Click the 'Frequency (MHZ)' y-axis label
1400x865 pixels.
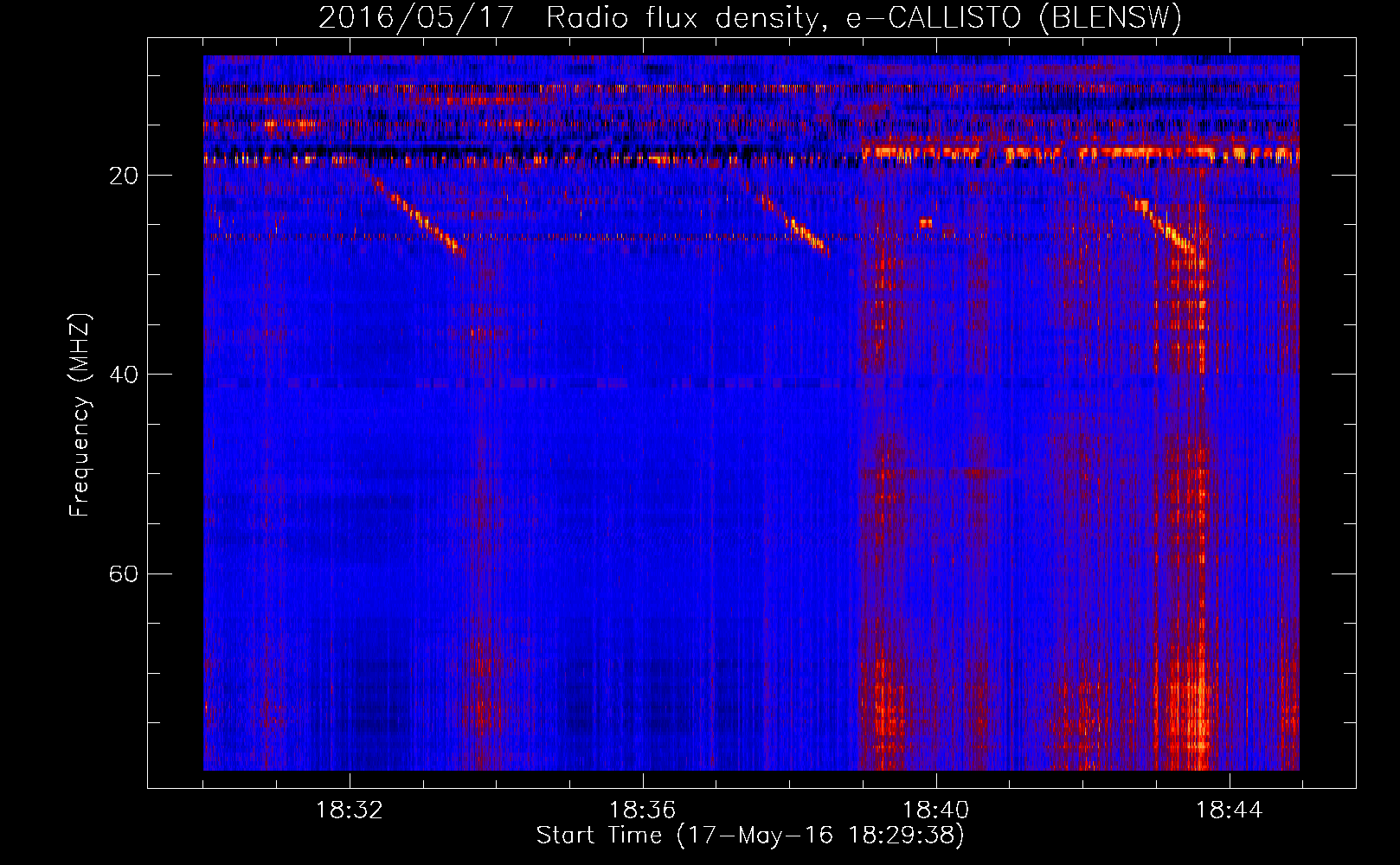[80, 415]
